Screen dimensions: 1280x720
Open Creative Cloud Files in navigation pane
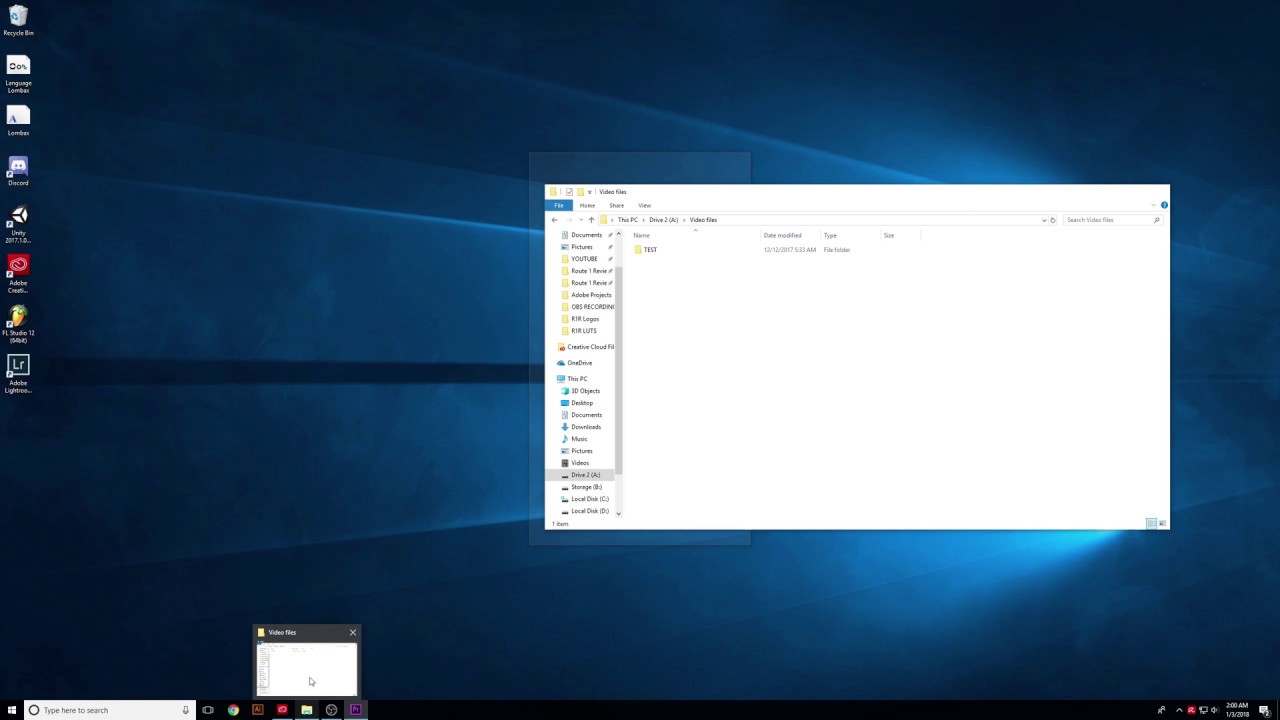584,347
